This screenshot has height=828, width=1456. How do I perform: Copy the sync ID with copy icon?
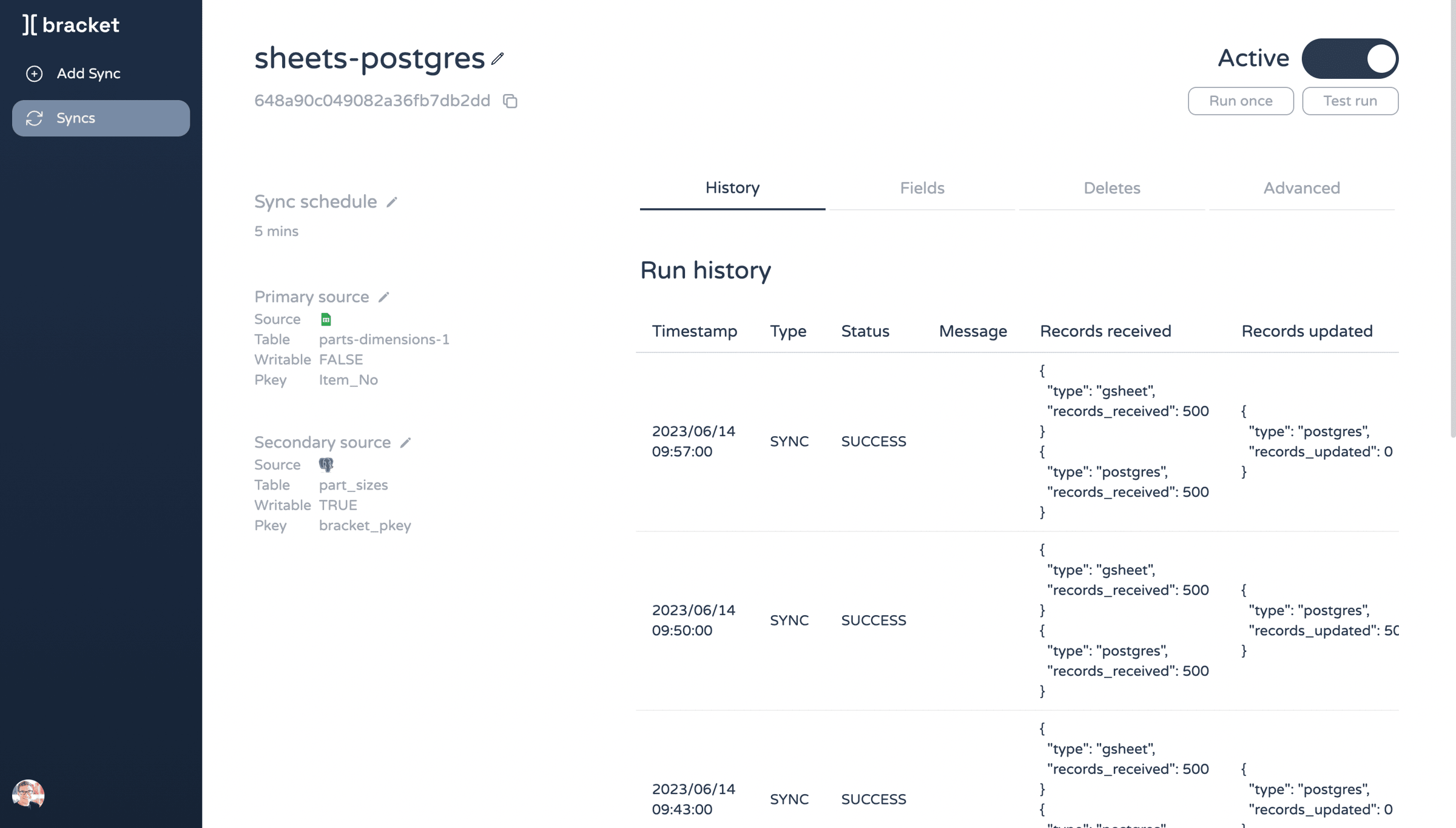(x=510, y=101)
